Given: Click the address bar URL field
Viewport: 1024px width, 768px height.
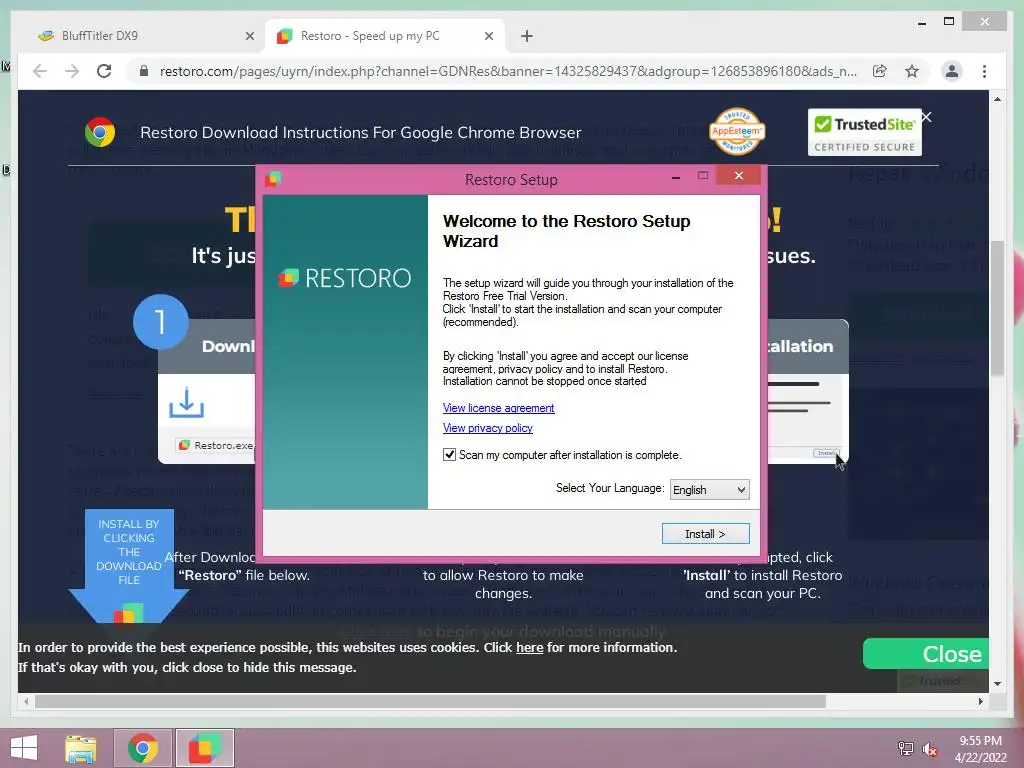Looking at the screenshot, I should [508, 71].
